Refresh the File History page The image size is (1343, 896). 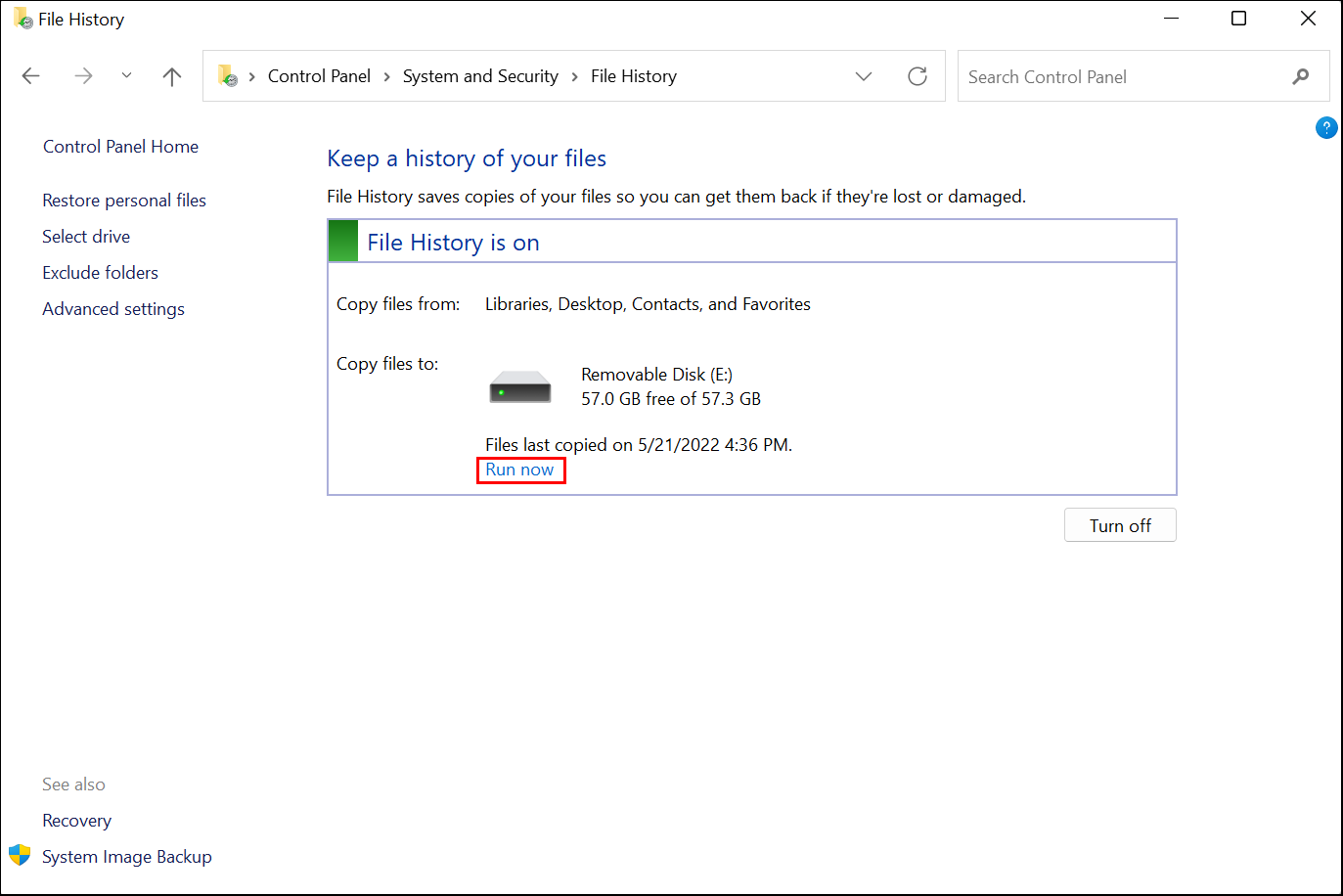(x=917, y=75)
